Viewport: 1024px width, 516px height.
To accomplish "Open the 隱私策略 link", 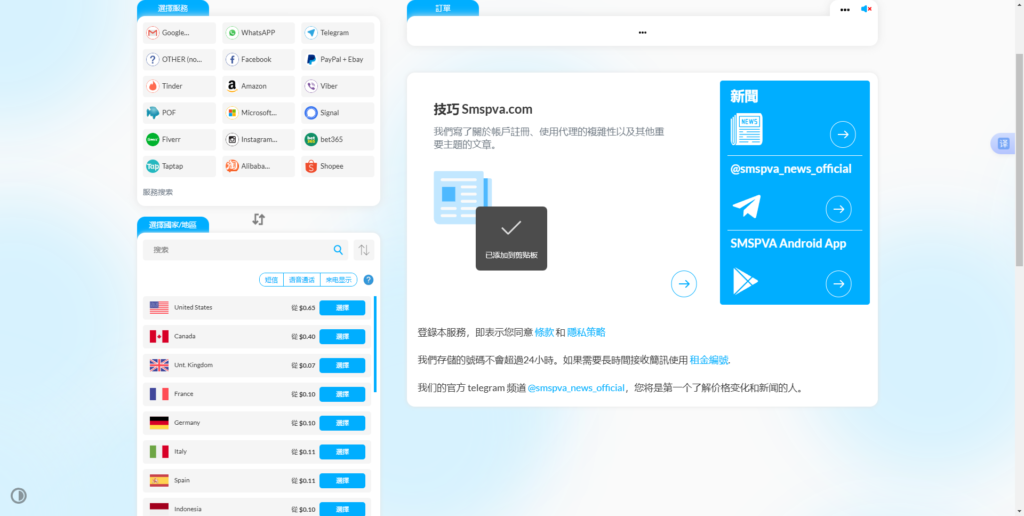I will pyautogui.click(x=586, y=332).
